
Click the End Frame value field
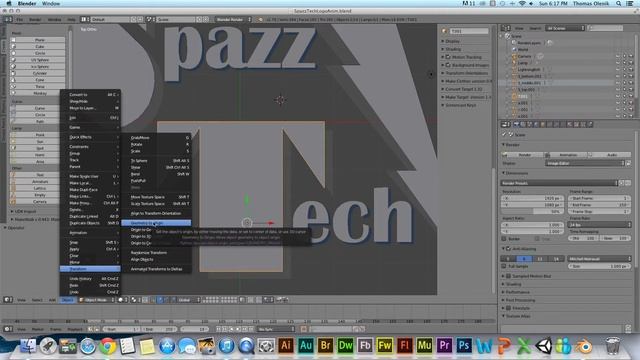click(599, 205)
